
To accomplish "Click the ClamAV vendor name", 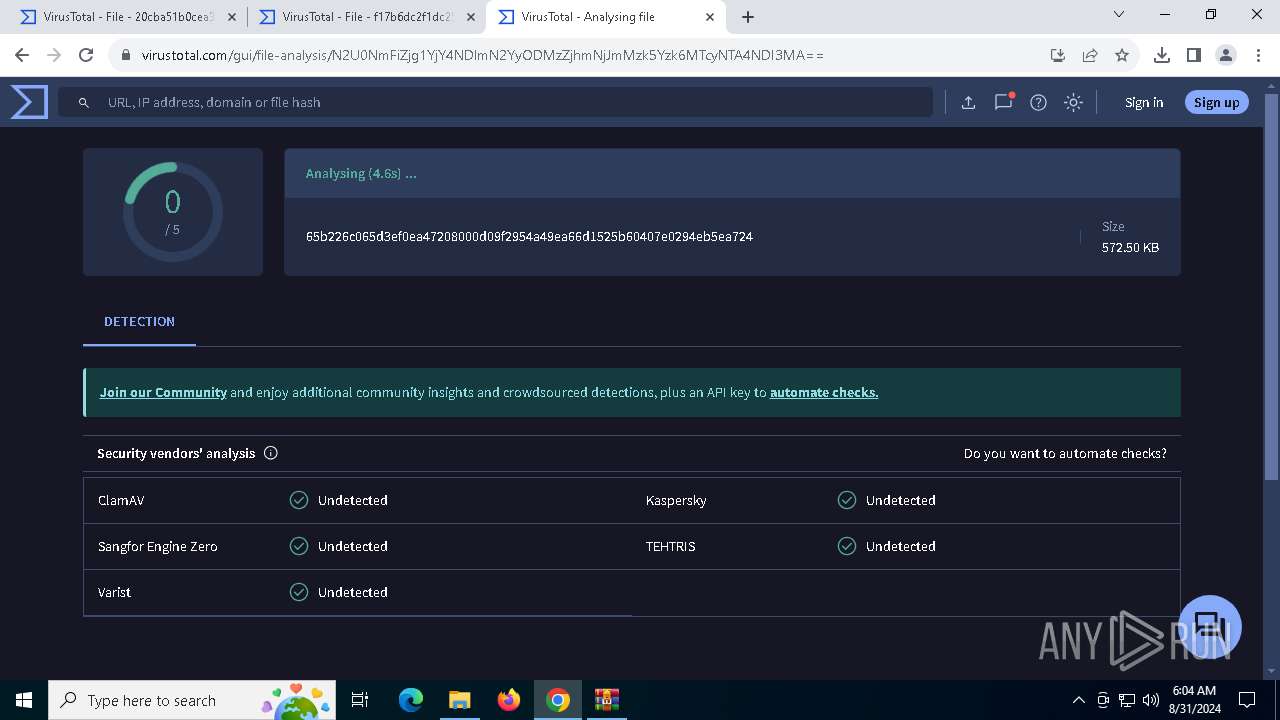I will (121, 500).
